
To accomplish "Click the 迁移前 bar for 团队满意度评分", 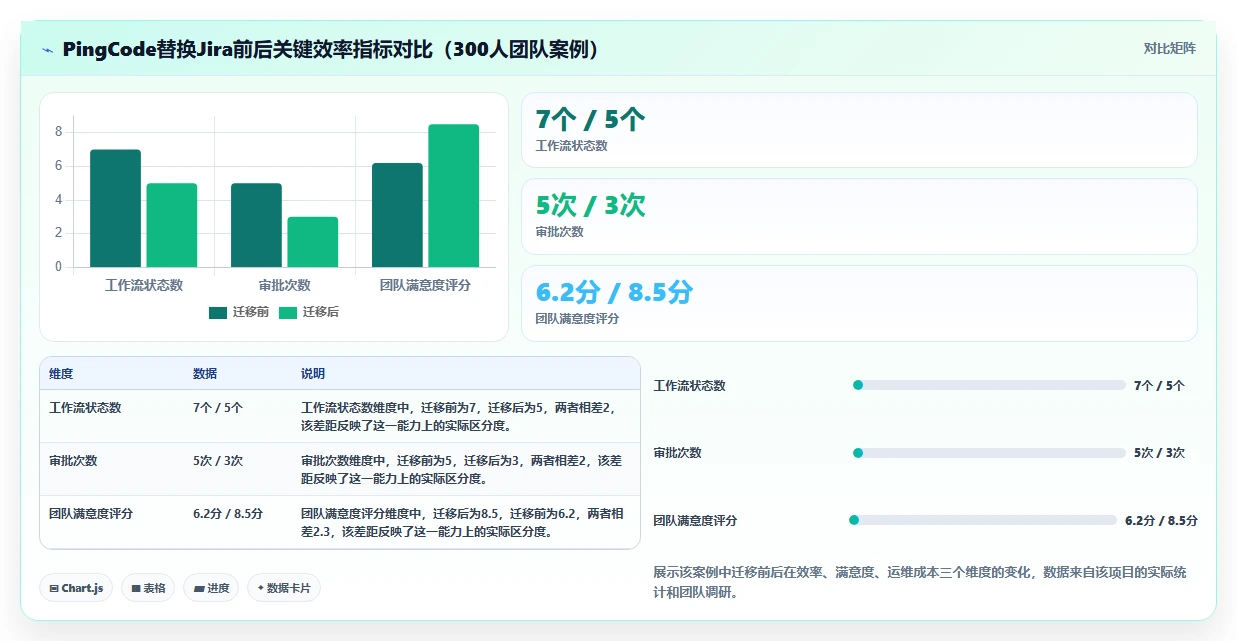I will (397, 215).
